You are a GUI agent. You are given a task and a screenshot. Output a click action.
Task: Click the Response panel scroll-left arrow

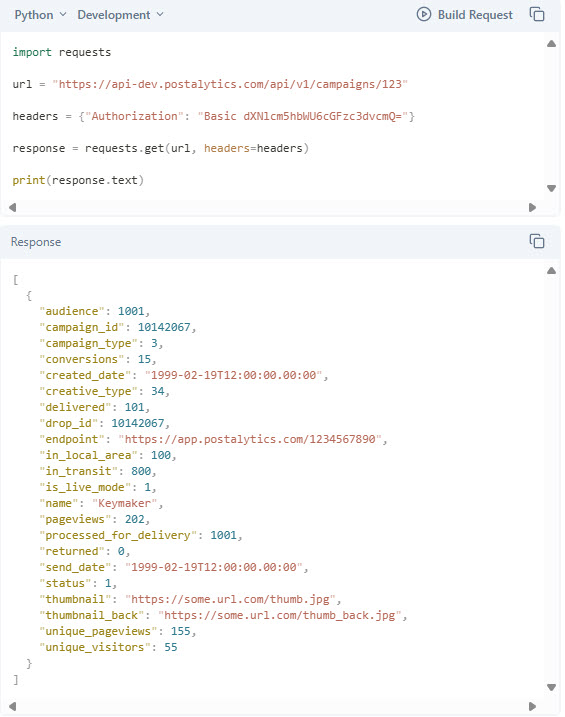12,706
